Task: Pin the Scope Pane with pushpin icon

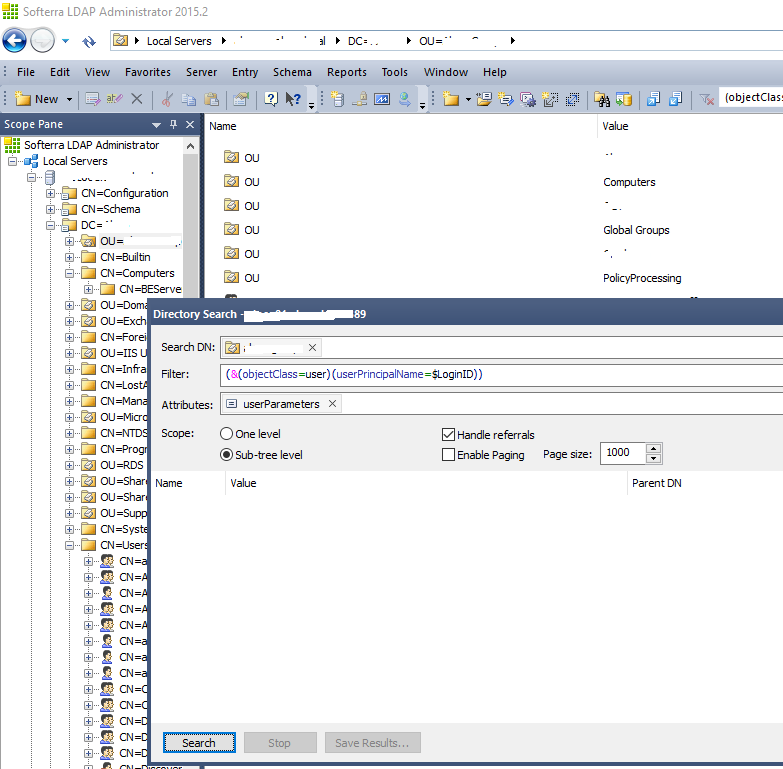Action: pyautogui.click(x=173, y=125)
